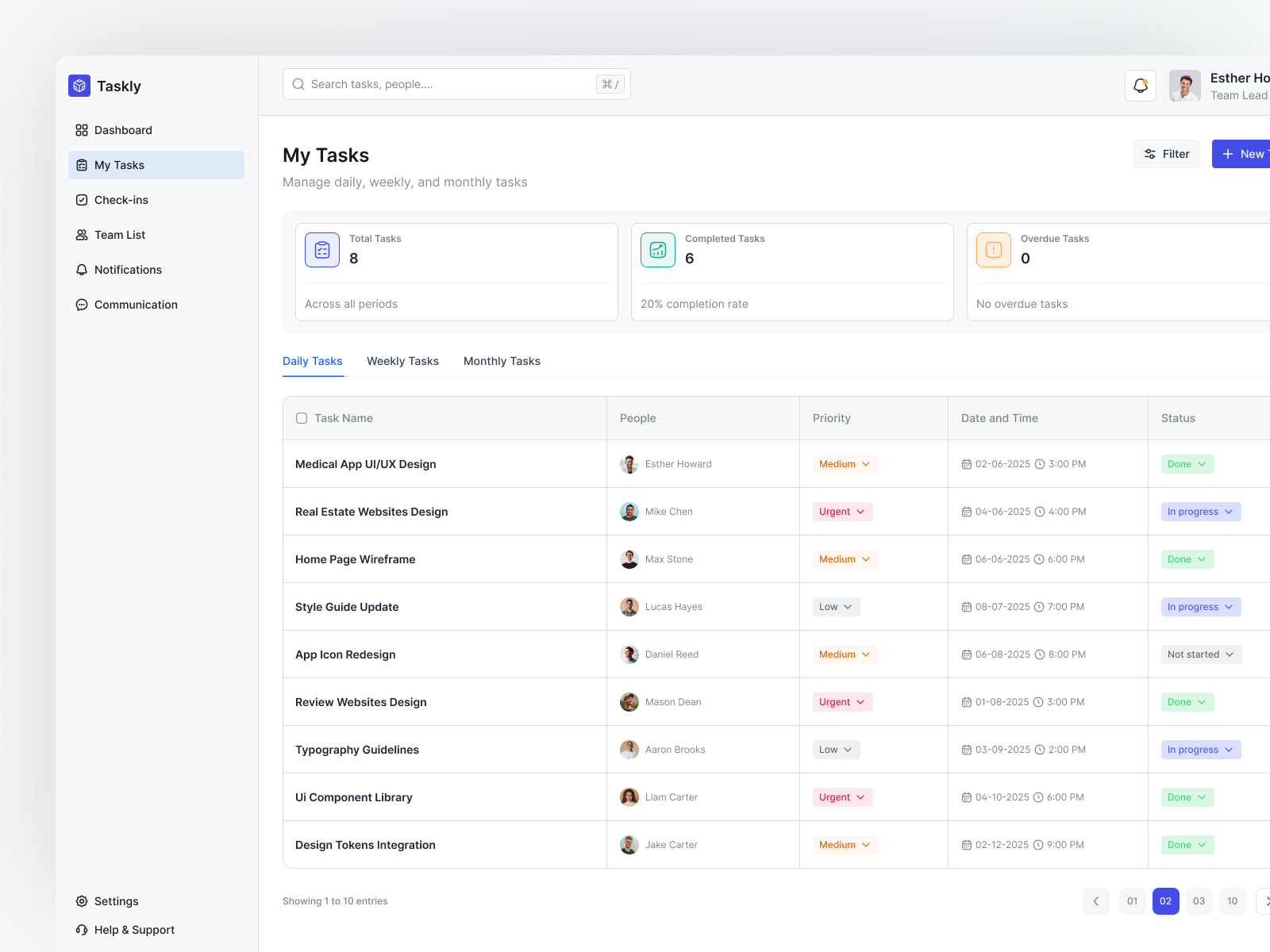
Task: Click the Total Tasks clipboard icon
Action: click(322, 250)
